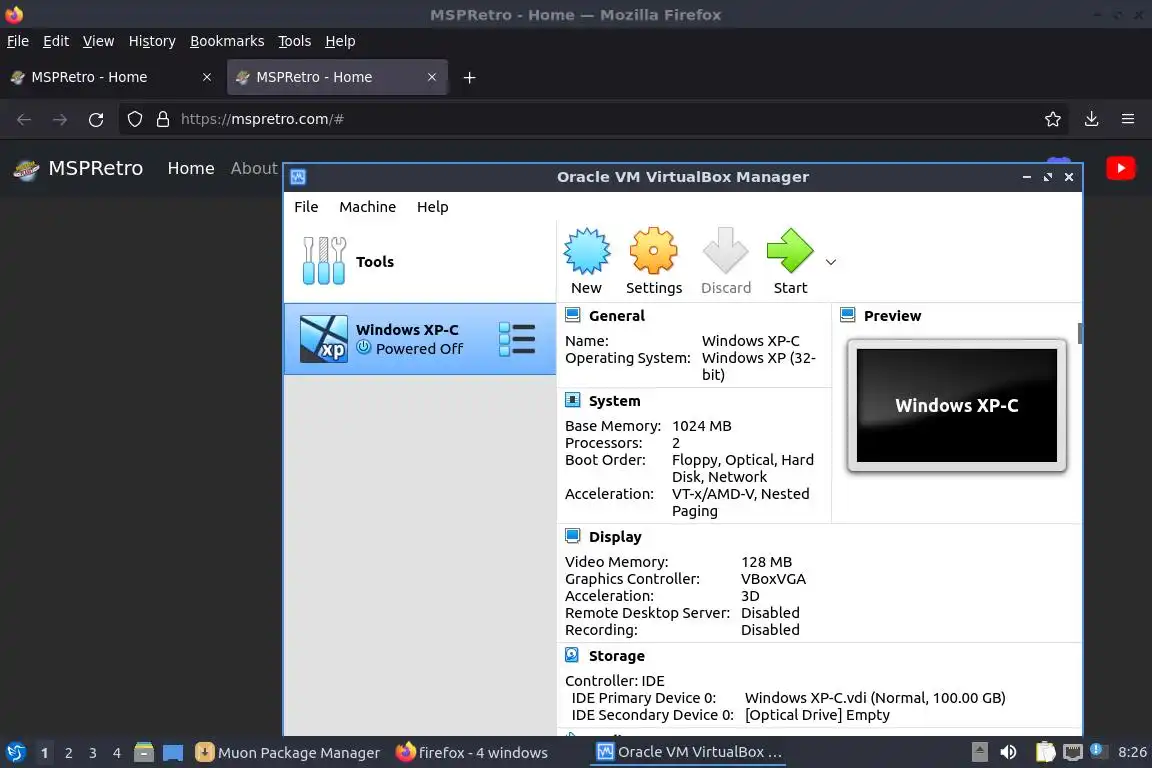Click the New virtual machine icon
This screenshot has width=1152, height=768.
coord(586,251)
